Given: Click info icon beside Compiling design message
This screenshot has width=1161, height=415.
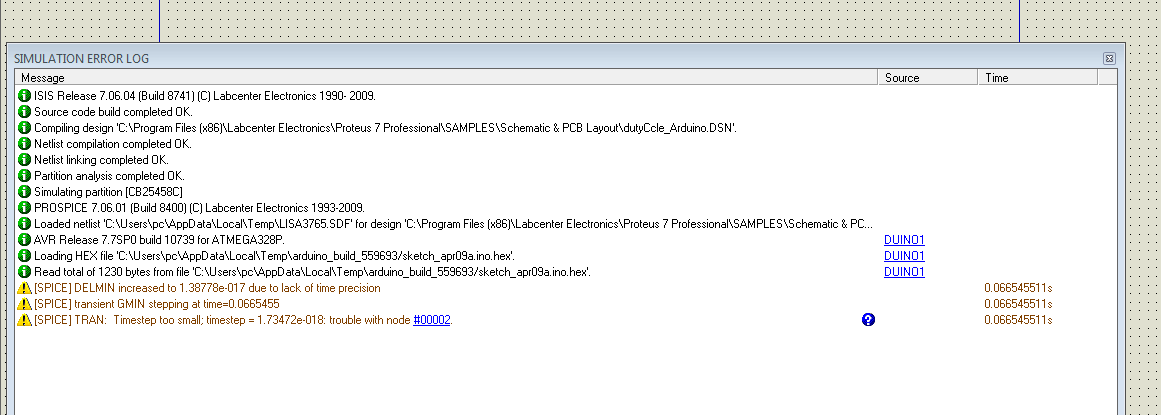Looking at the screenshot, I should click(24, 127).
